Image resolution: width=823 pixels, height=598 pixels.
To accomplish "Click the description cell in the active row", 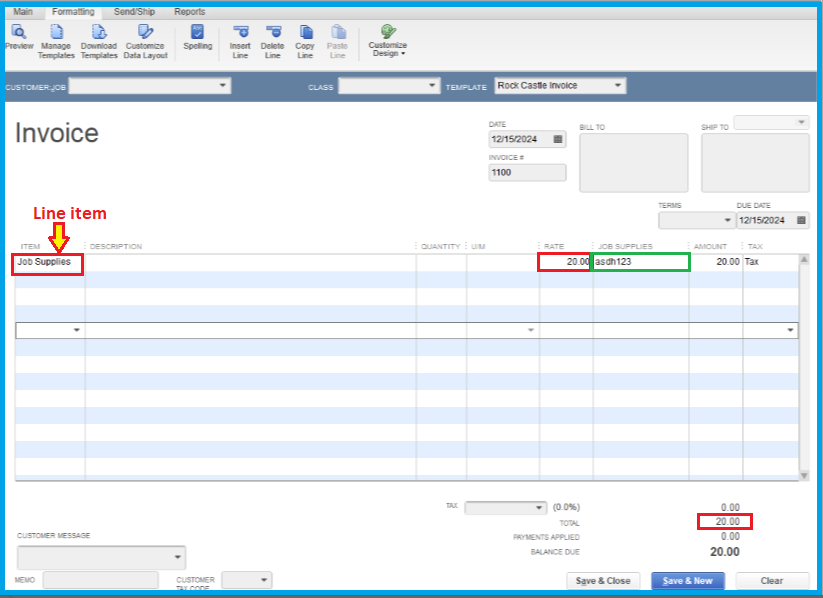I will pyautogui.click(x=250, y=330).
